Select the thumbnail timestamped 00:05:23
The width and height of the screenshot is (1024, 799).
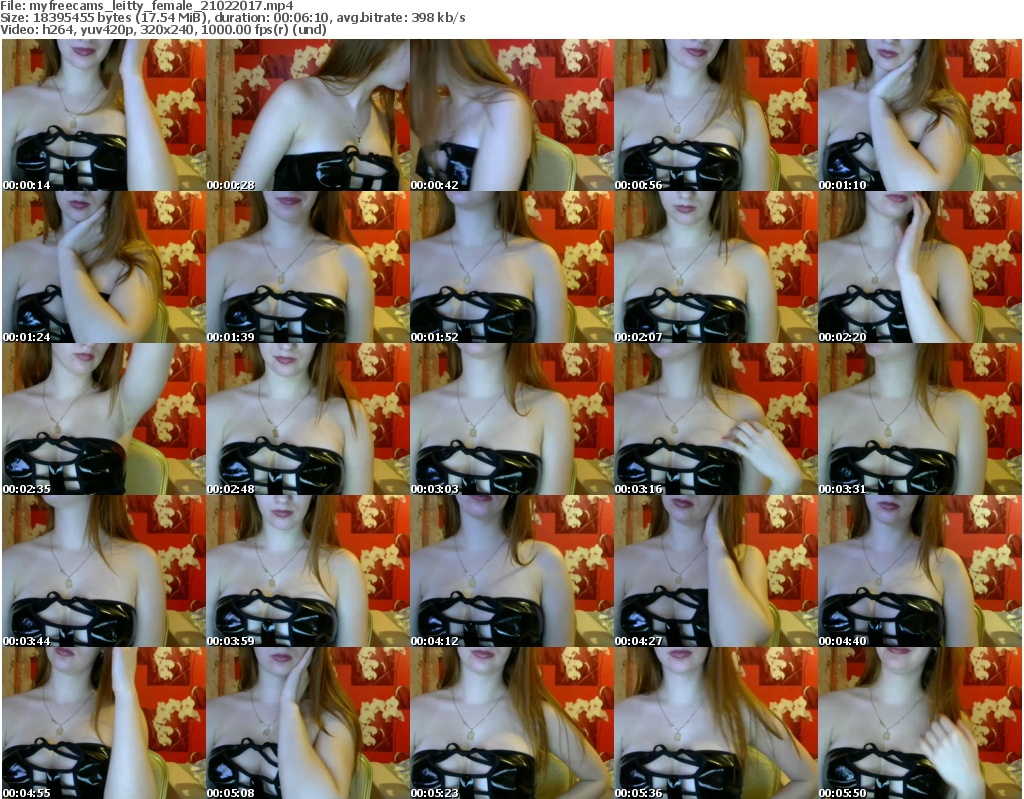click(512, 723)
